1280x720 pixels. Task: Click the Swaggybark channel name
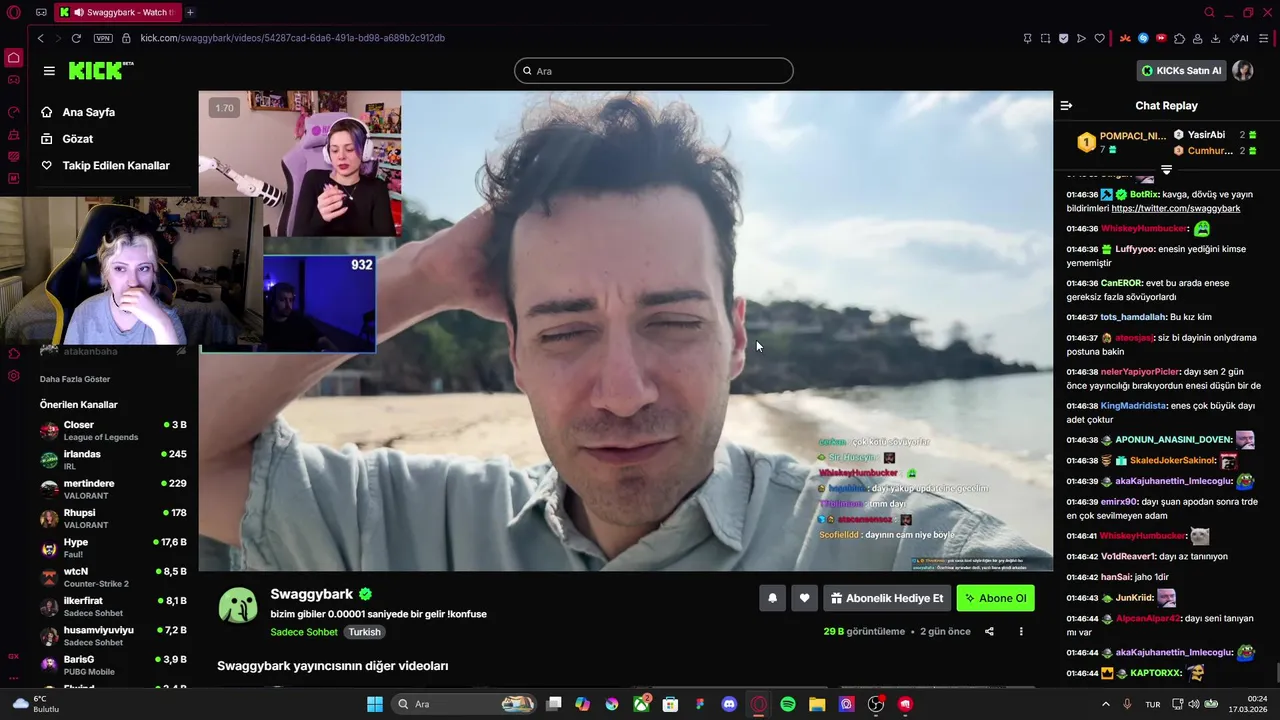311,594
